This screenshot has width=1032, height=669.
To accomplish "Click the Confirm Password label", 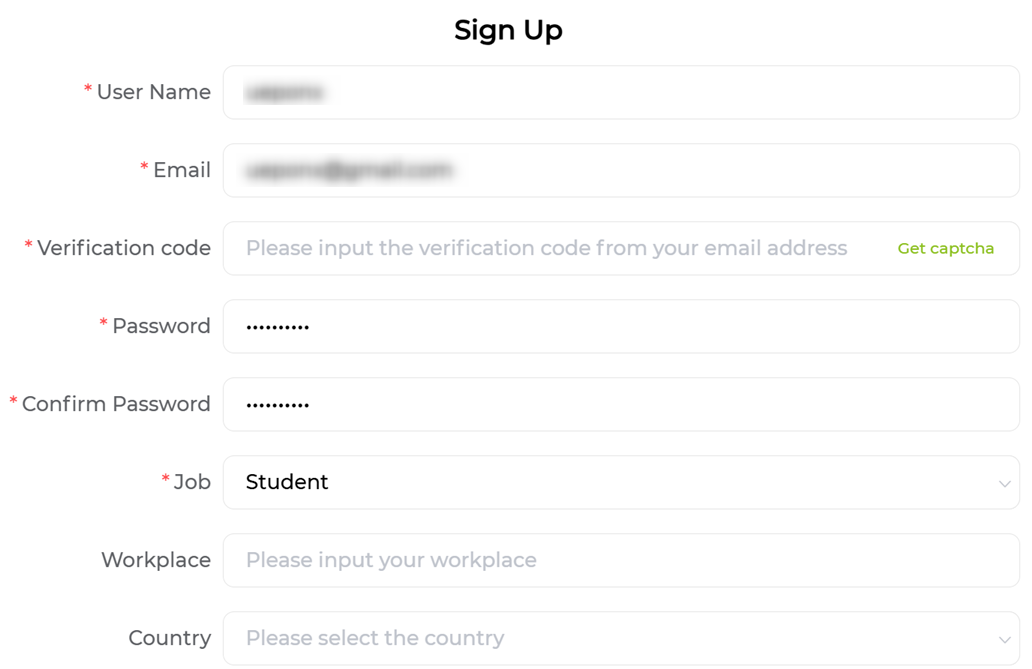I will pyautogui.click(x=116, y=404).
